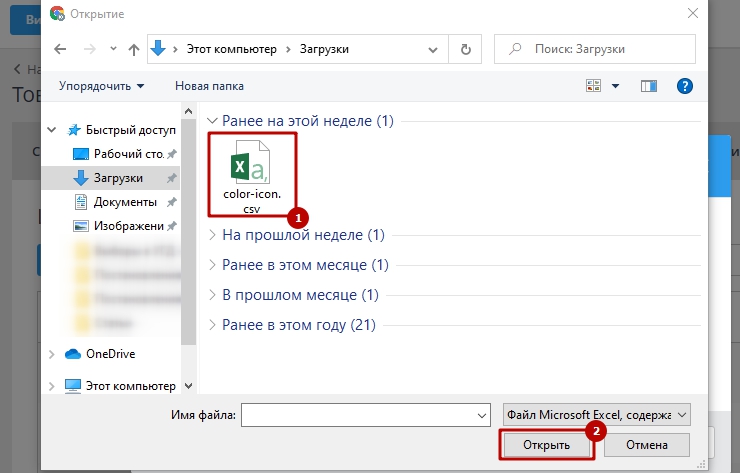Open the help question mark icon
The image size is (740, 473).
[x=685, y=86]
